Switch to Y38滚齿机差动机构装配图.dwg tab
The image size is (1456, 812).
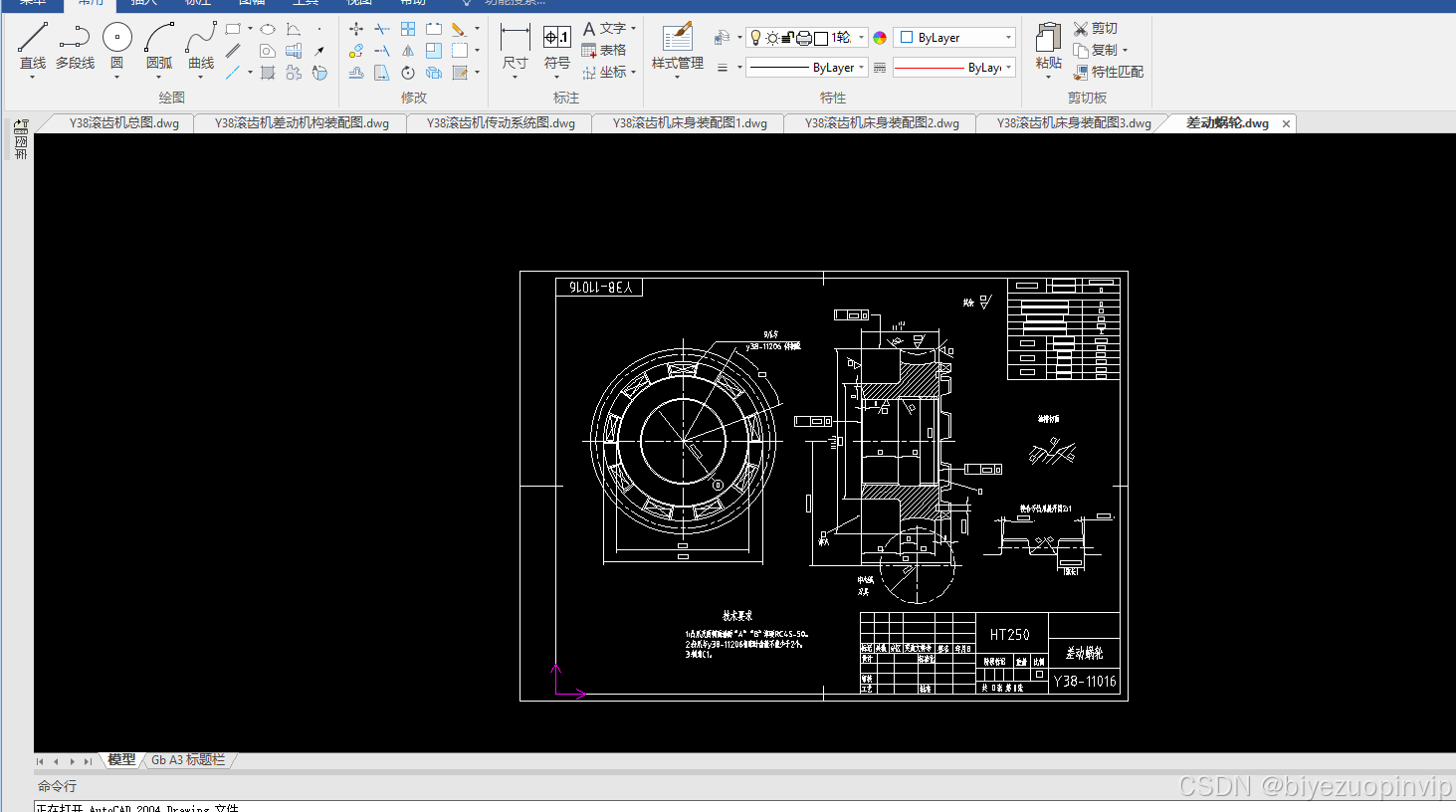302,123
